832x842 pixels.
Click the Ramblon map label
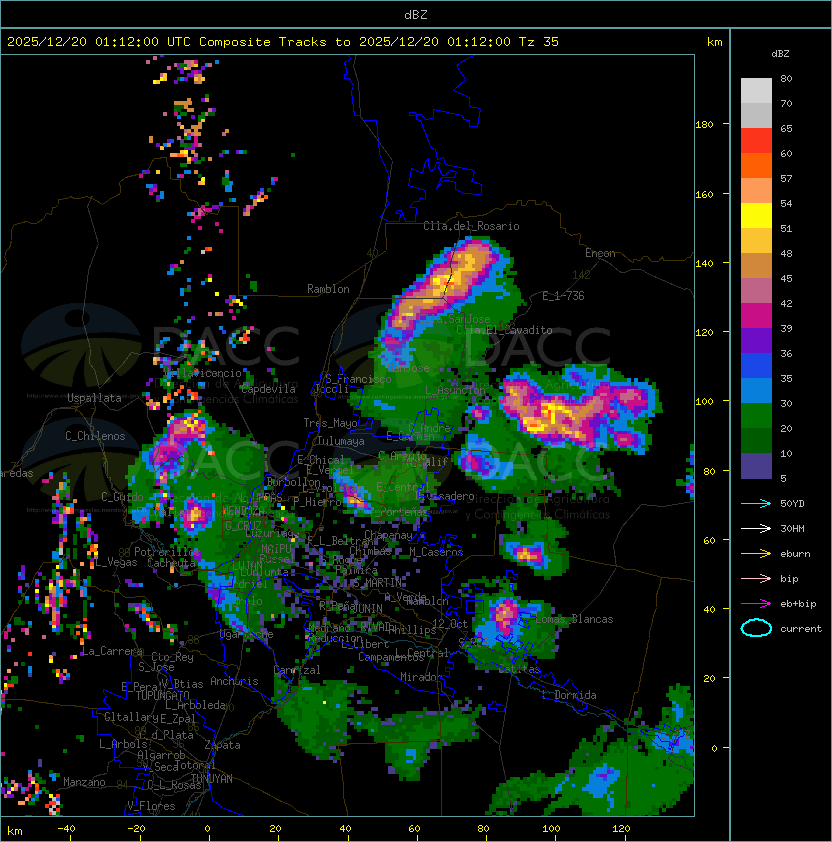(328, 289)
